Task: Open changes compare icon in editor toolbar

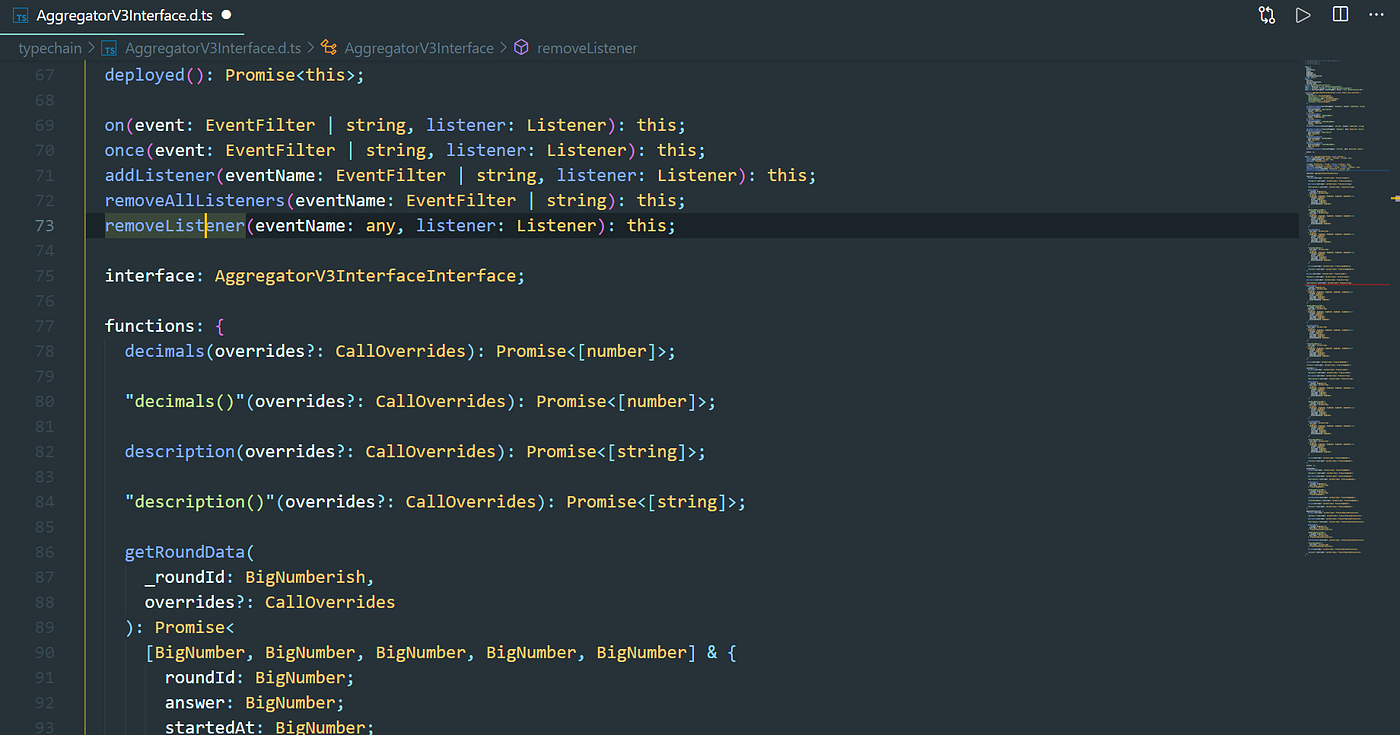Action: (1267, 15)
